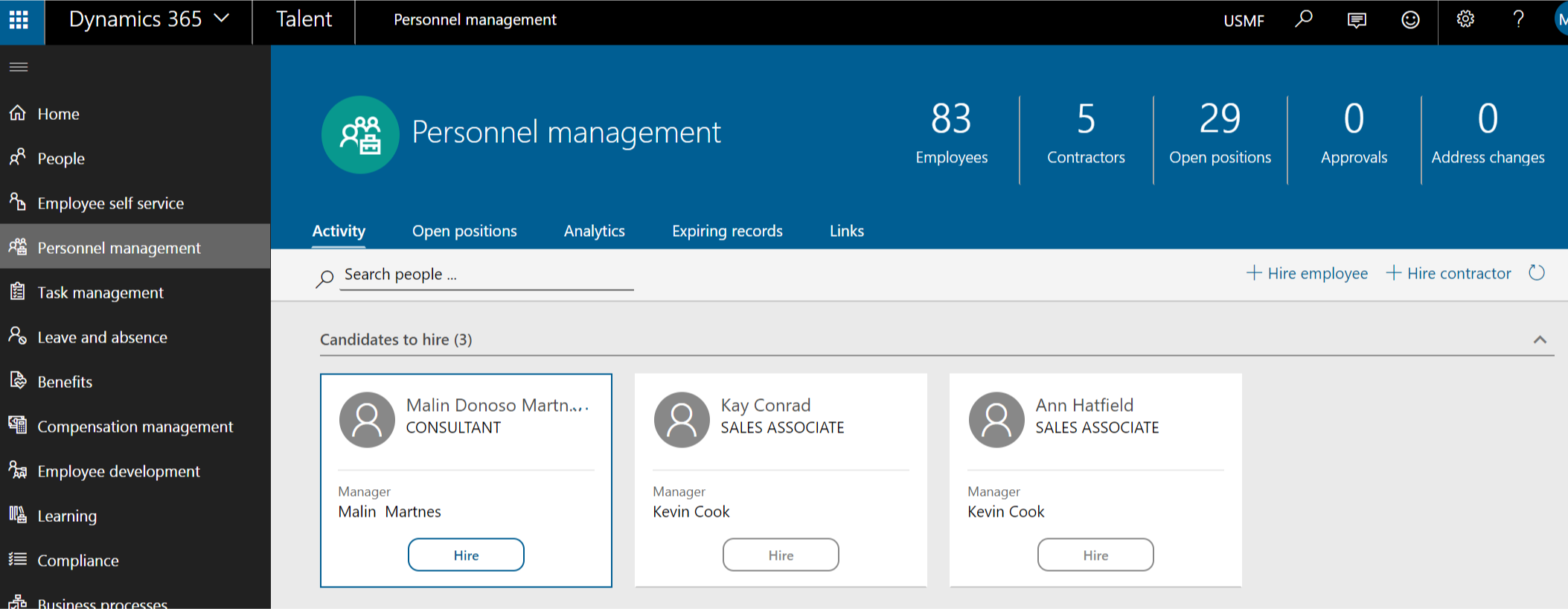This screenshot has height=609, width=1568.
Task: Switch to the Open positions tab
Action: [x=464, y=231]
